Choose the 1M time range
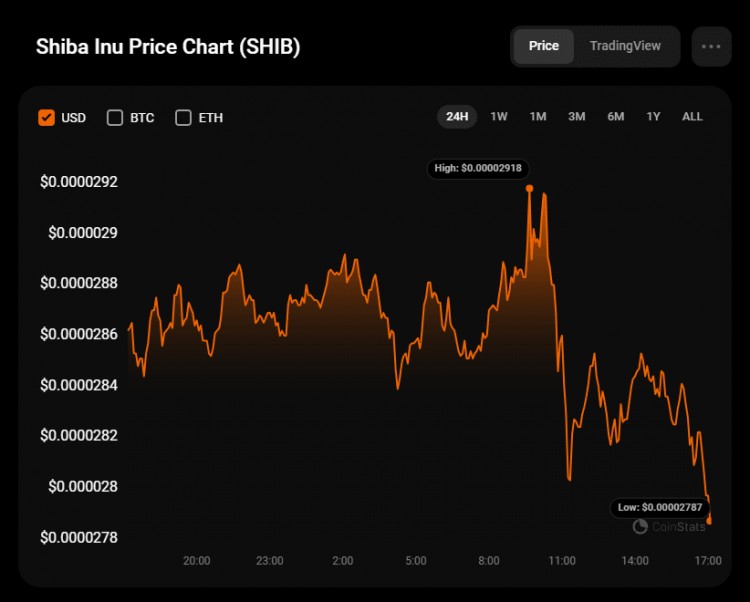 click(x=538, y=117)
